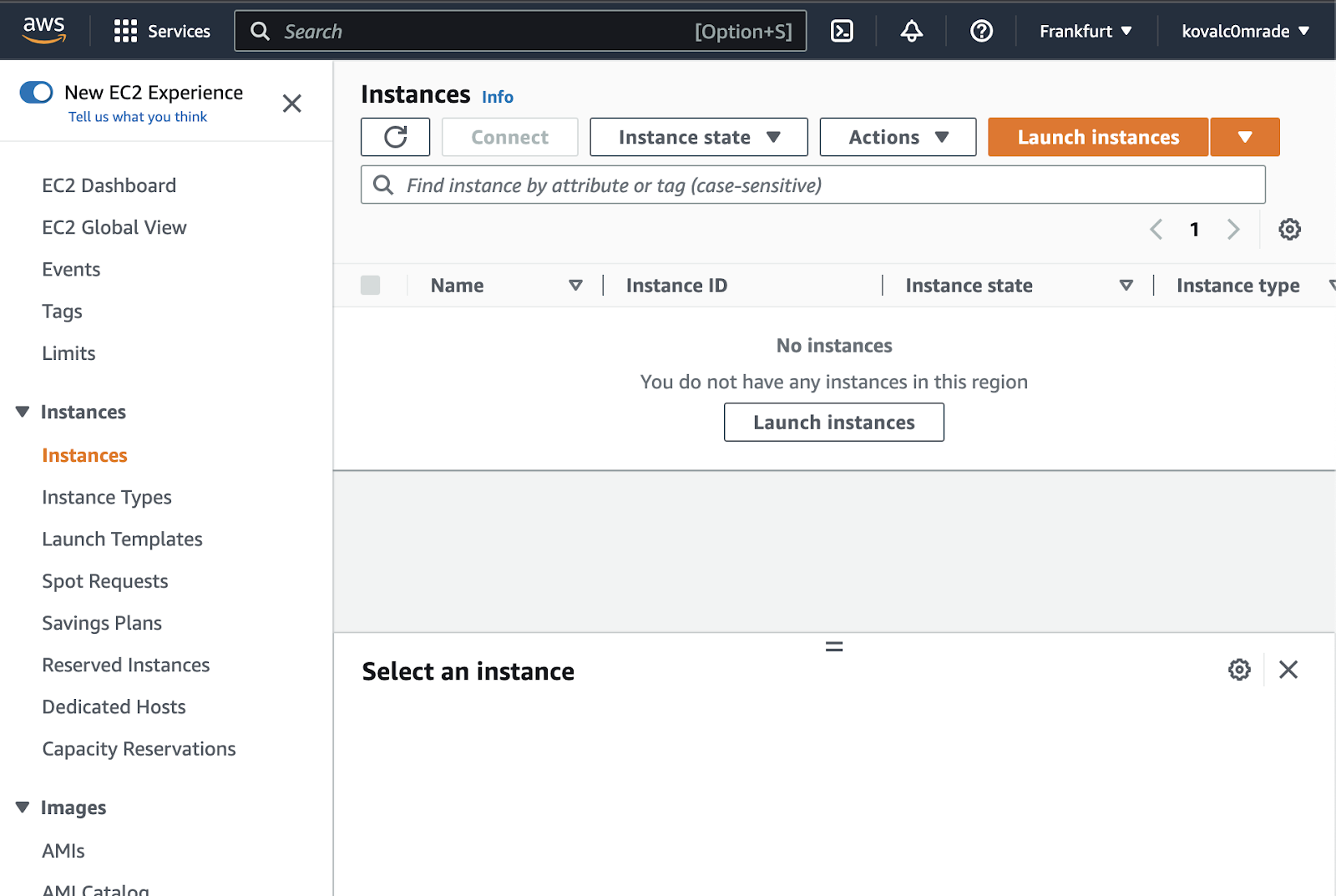The image size is (1336, 896).
Task: Open the Instance state dropdown button
Action: [699, 137]
